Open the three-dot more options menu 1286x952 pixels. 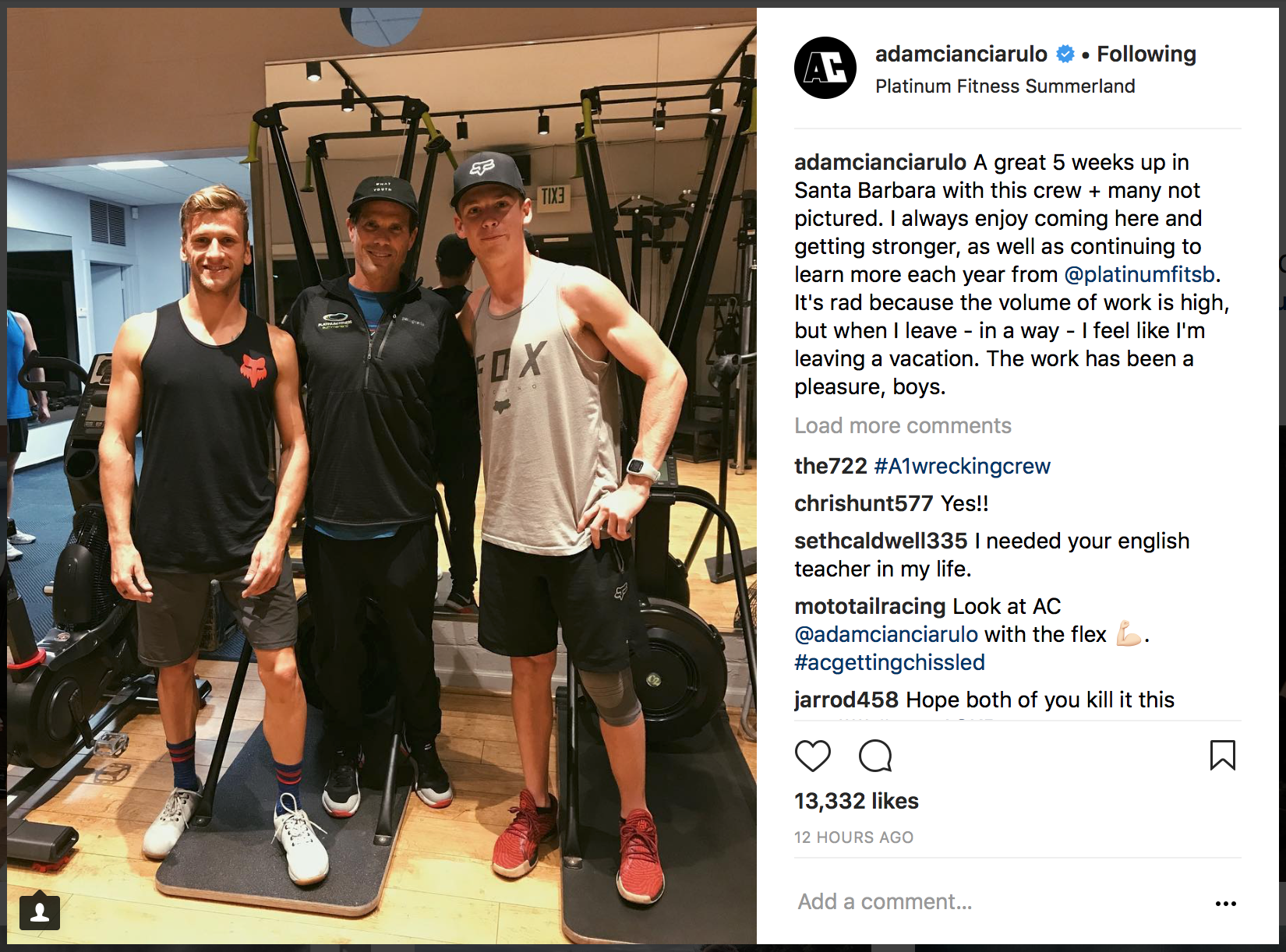pos(1225,904)
